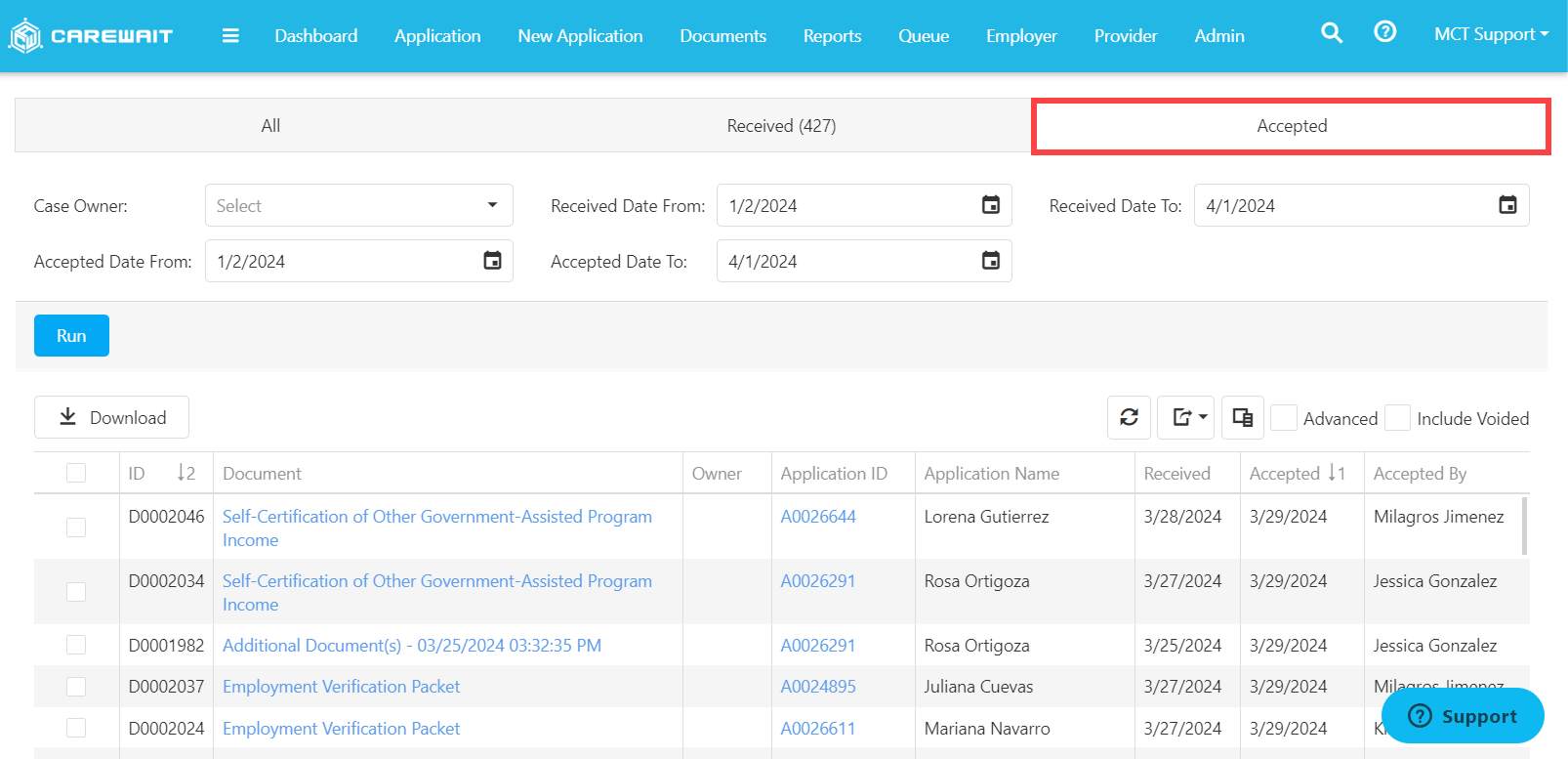
Task: Check the row for document D0002046
Action: coord(76,527)
